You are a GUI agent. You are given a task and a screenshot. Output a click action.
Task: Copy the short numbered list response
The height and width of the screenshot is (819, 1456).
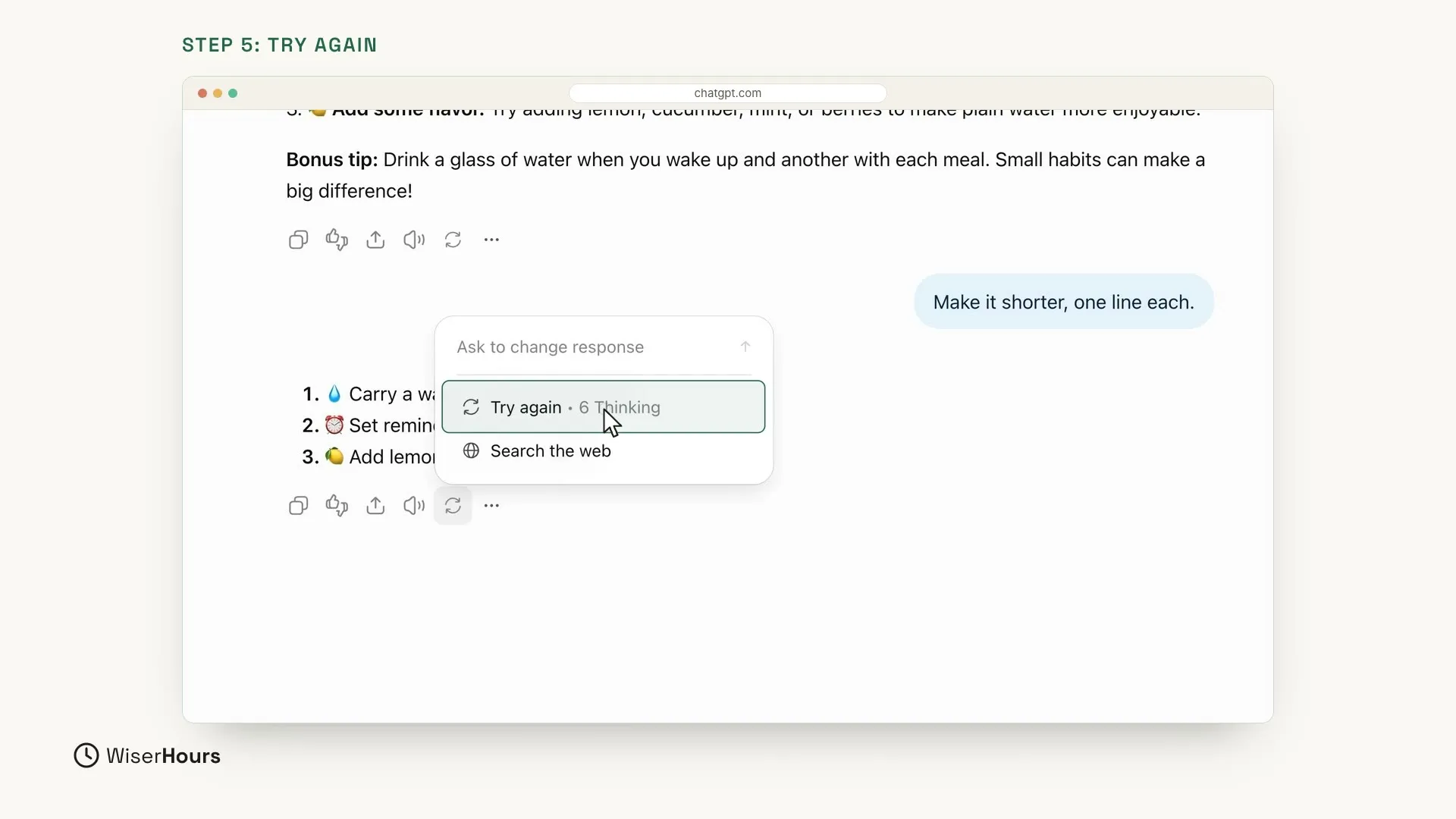(298, 506)
